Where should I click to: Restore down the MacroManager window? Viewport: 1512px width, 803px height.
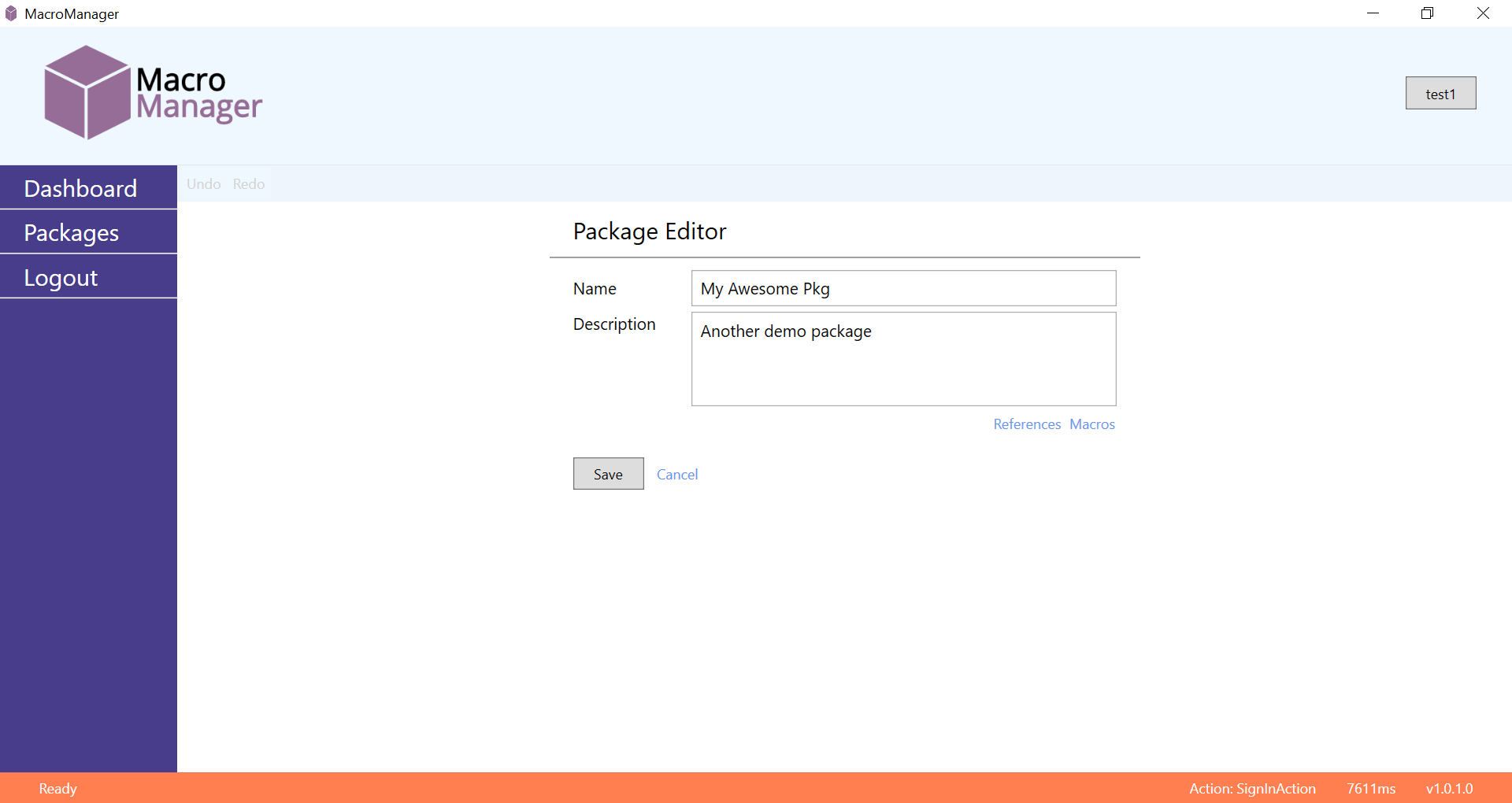tap(1427, 13)
